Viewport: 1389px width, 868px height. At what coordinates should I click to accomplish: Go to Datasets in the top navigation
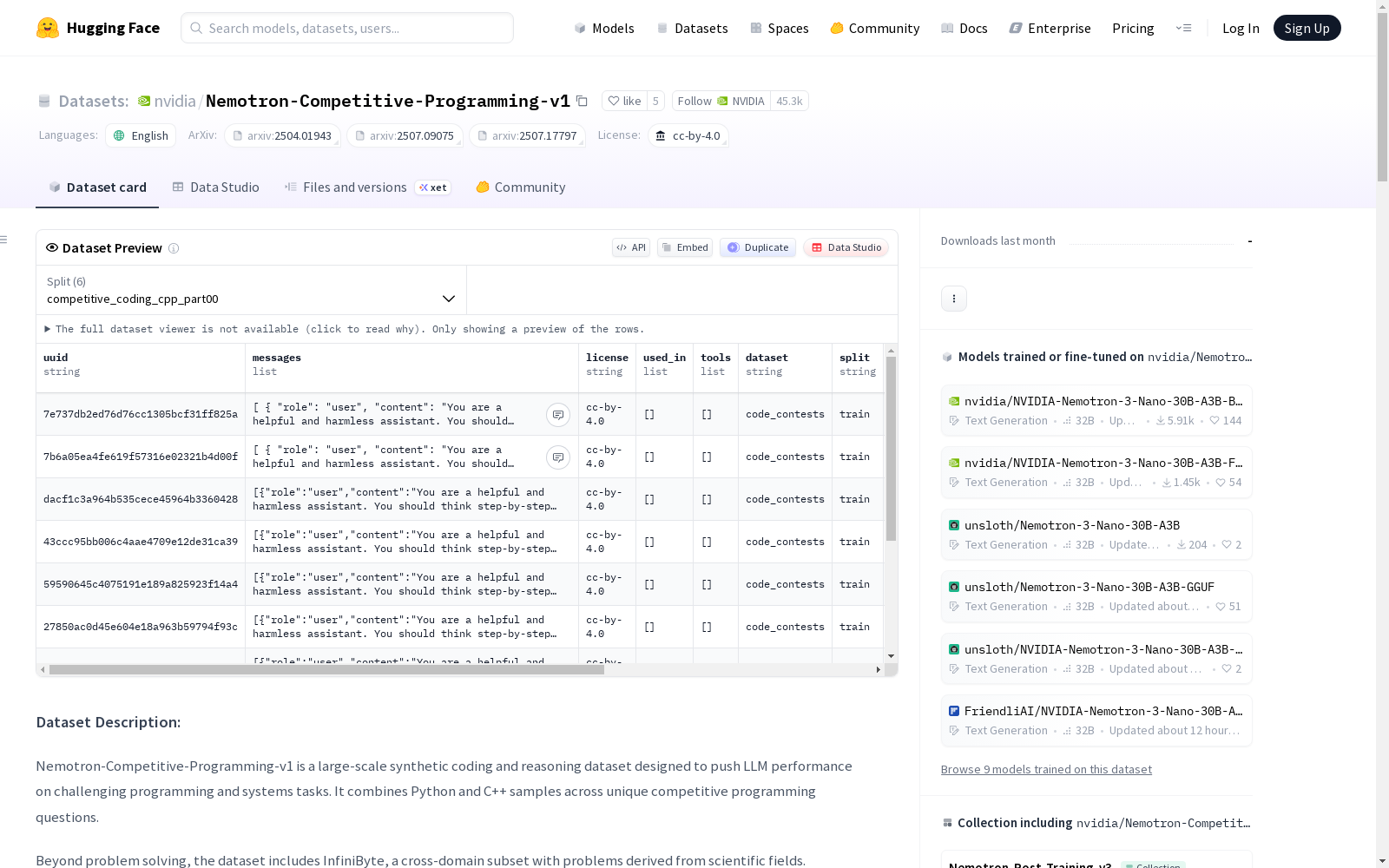692,28
